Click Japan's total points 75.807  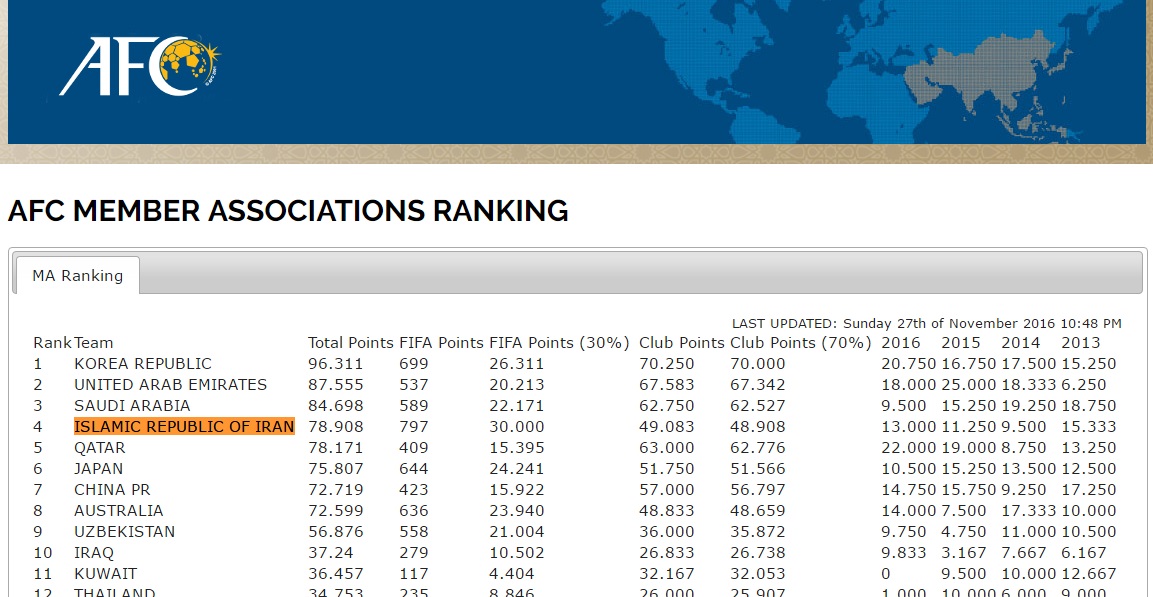[x=335, y=468]
